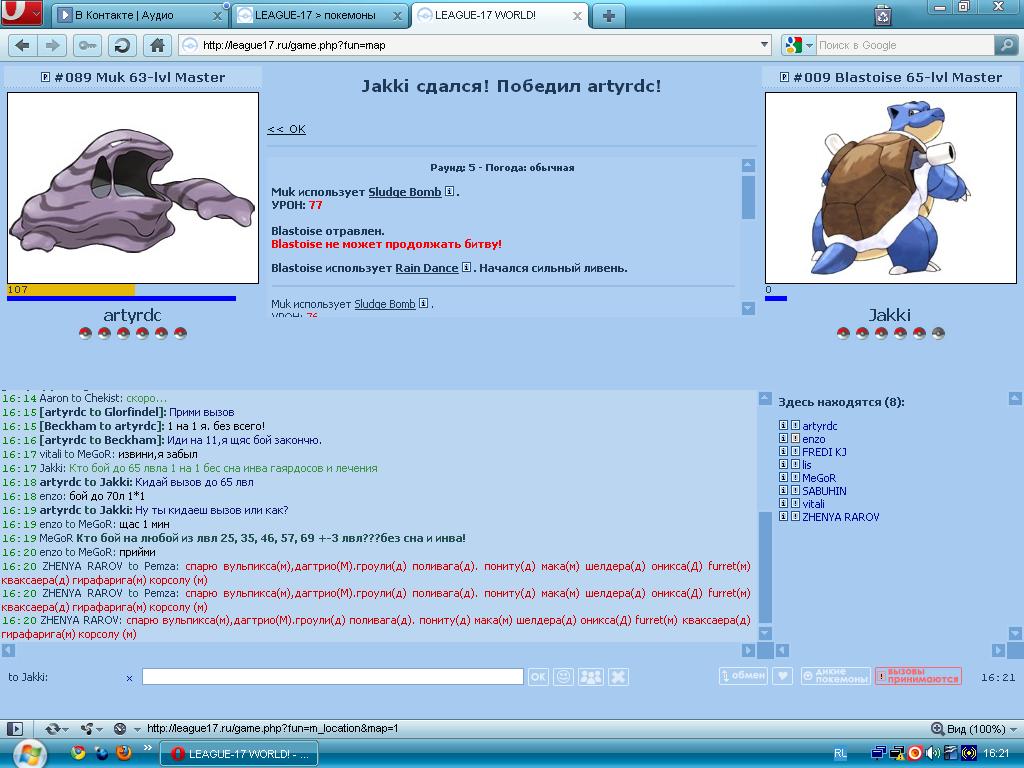Open the Opera main menu button
Screen dimensions: 1024x768
(22, 12)
